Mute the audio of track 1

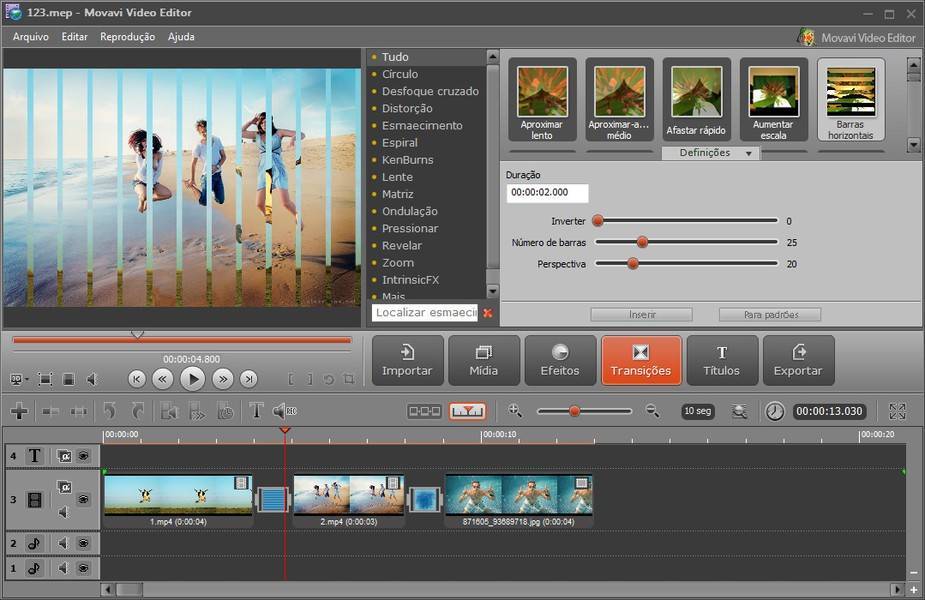63,568
